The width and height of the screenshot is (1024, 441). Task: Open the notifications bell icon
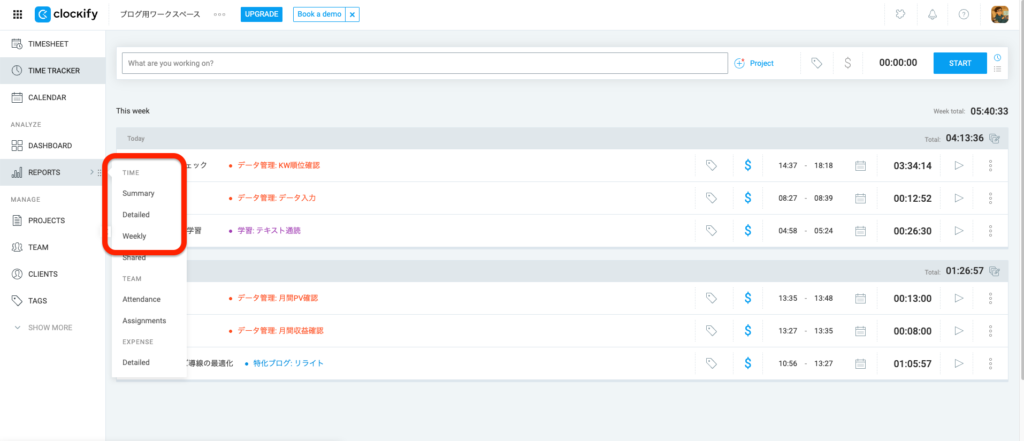tap(932, 14)
